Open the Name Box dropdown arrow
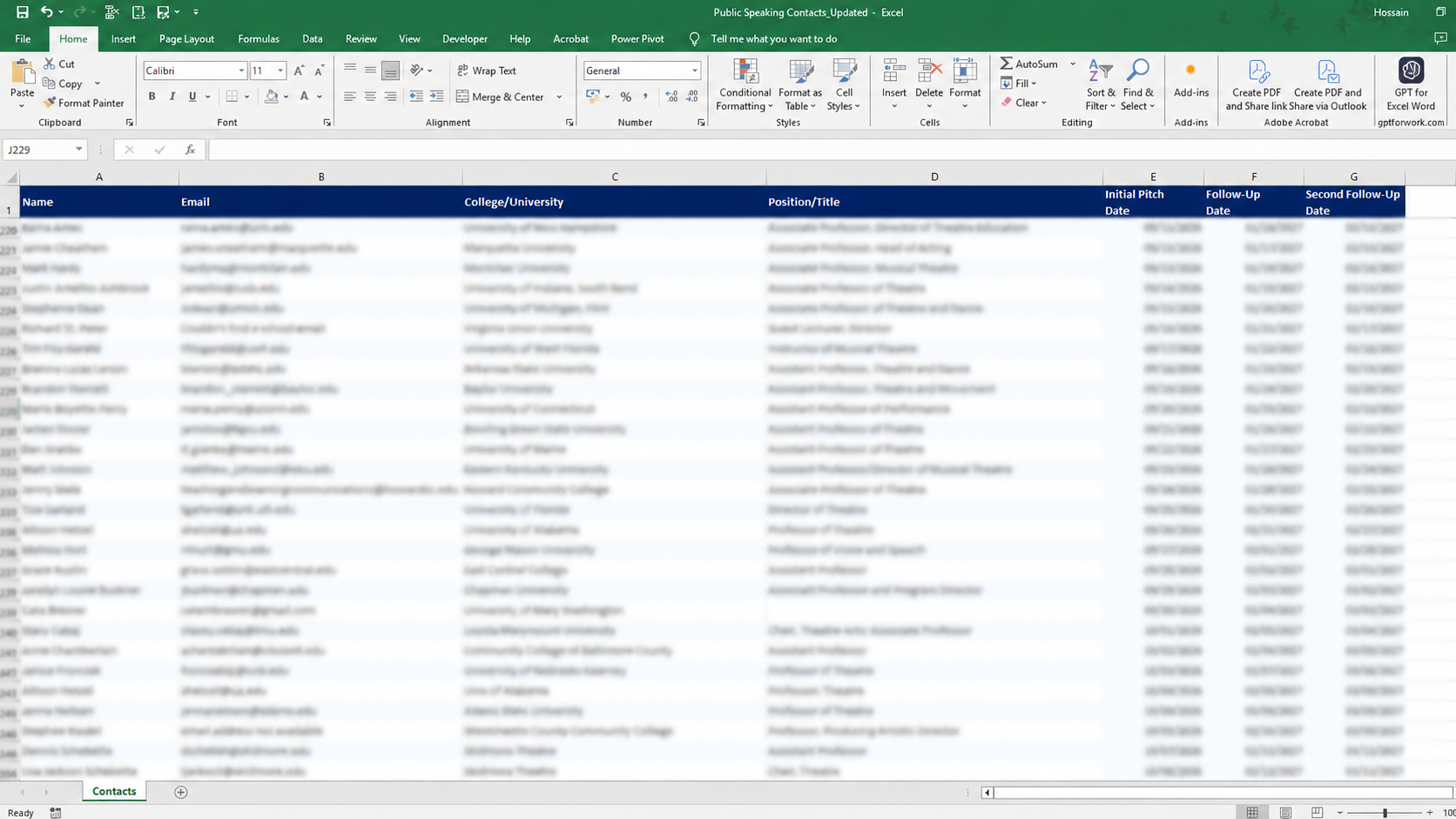 point(78,150)
